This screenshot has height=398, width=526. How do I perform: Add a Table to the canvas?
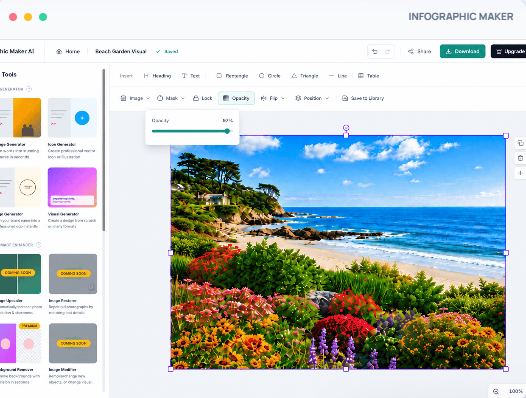(368, 76)
